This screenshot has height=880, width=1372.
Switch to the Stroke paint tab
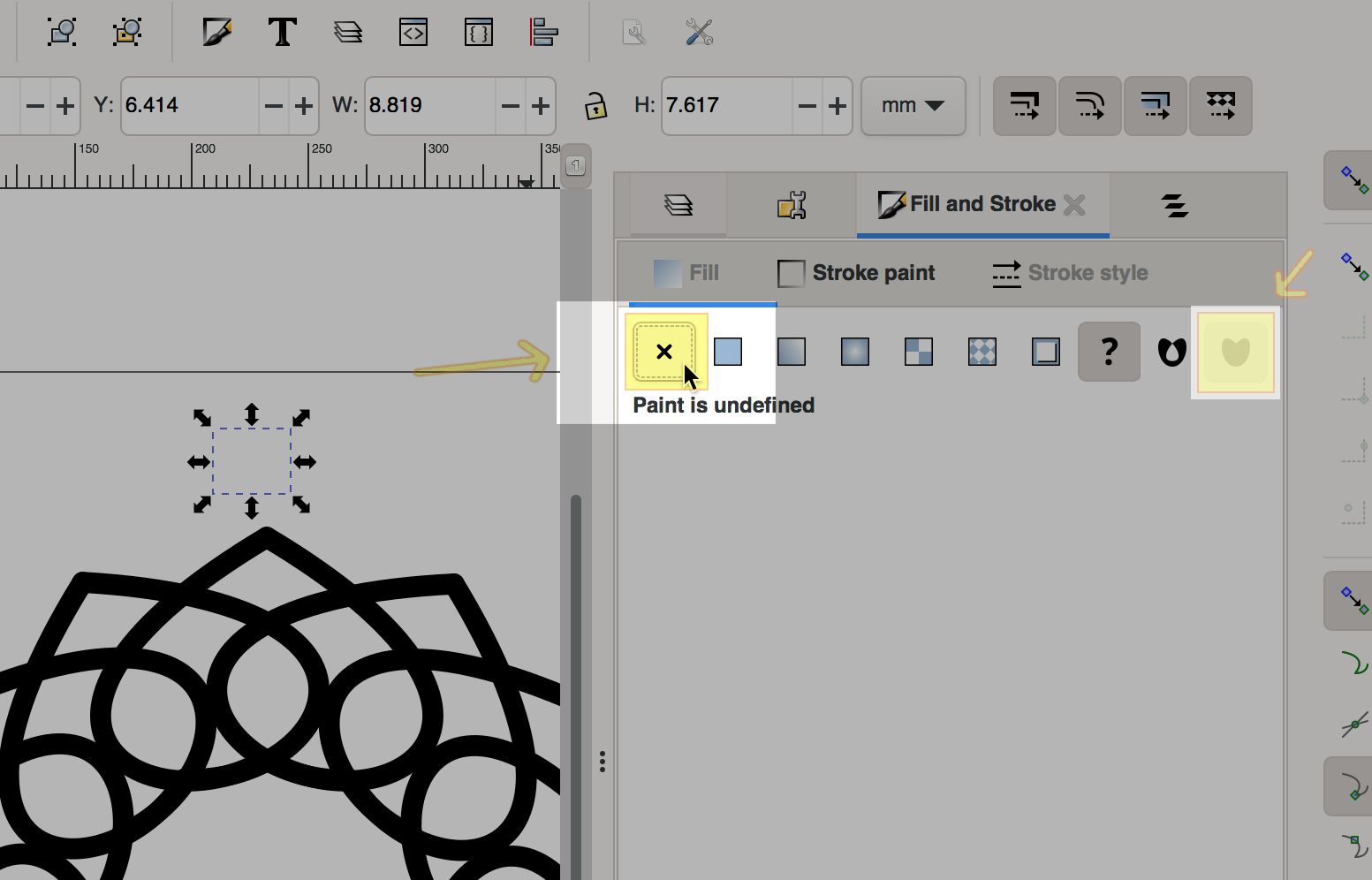856,273
